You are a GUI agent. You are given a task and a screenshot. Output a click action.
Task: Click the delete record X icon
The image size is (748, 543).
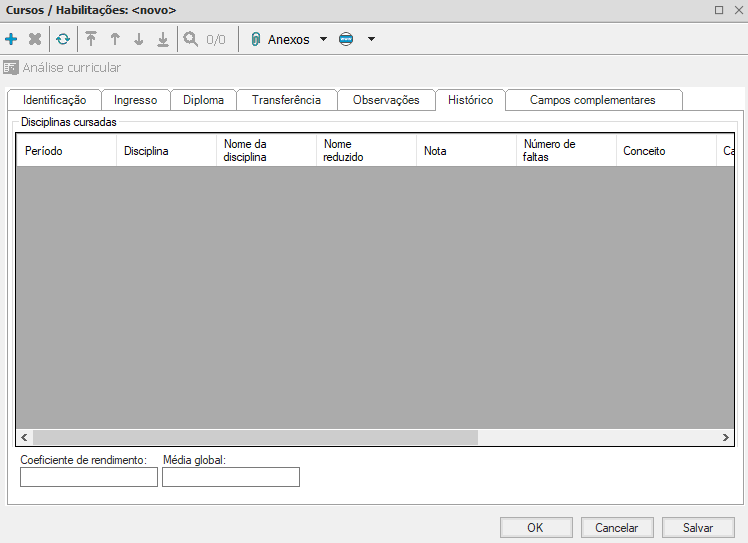(x=35, y=40)
